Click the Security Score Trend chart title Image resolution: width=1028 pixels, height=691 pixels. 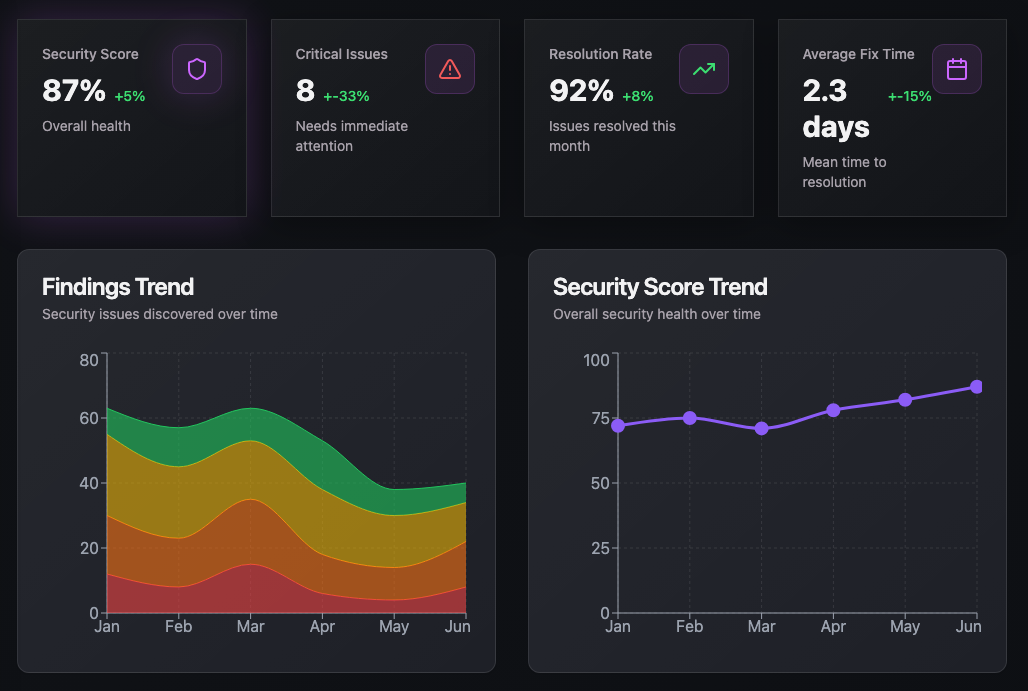(x=660, y=287)
